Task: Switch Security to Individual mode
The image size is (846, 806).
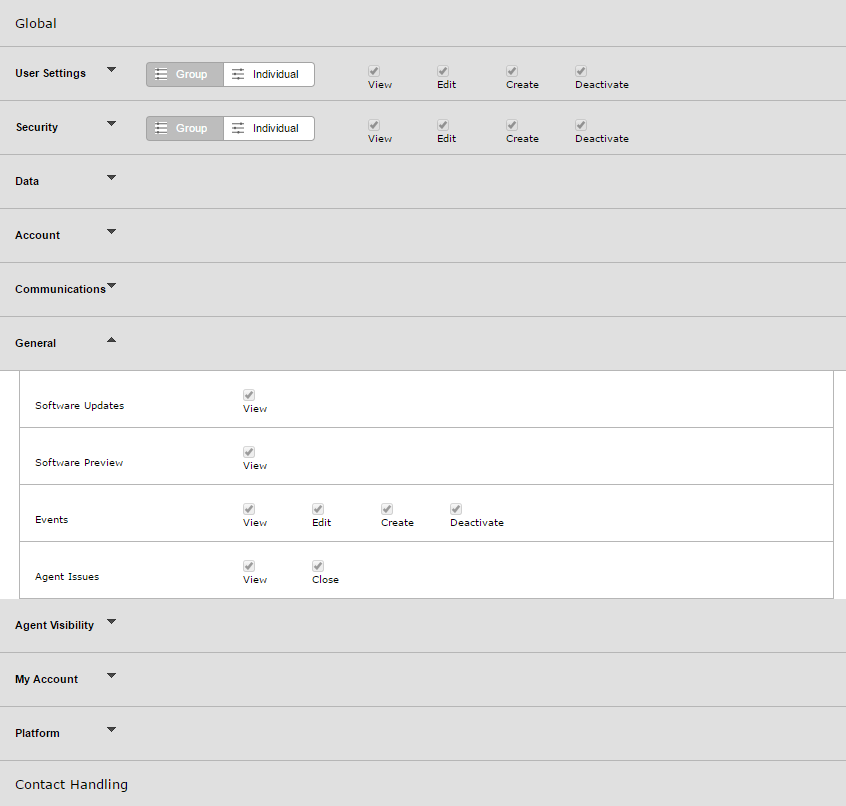Action: click(x=269, y=128)
